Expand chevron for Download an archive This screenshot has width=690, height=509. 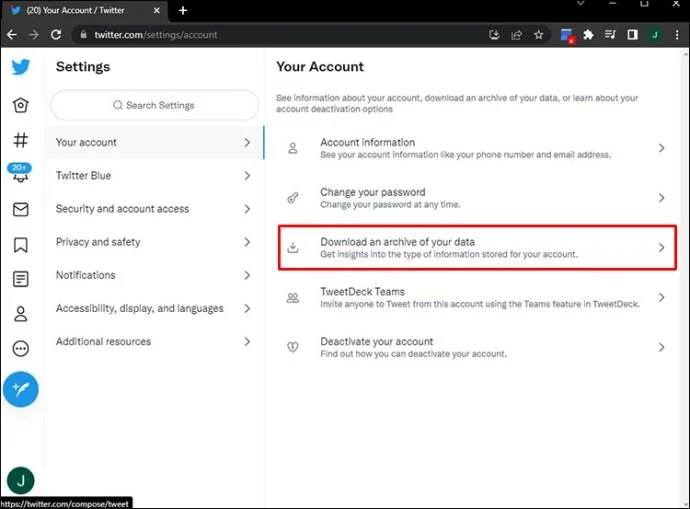[x=661, y=248]
